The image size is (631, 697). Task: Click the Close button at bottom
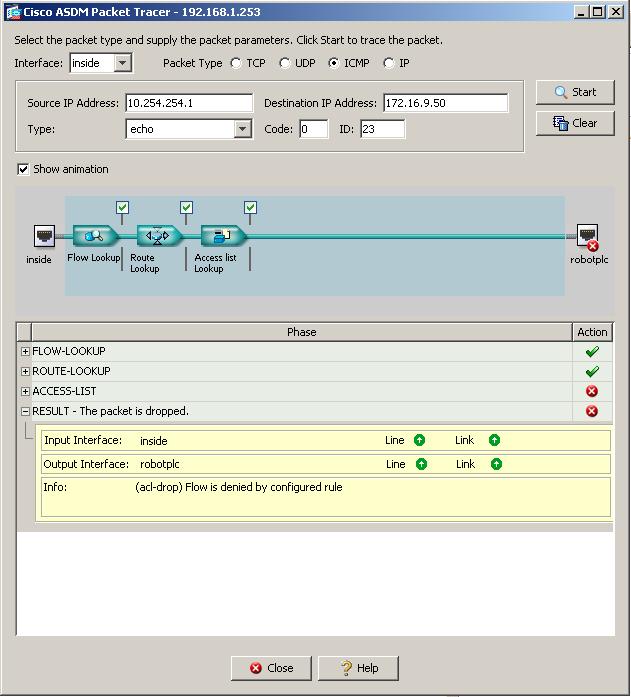point(271,668)
